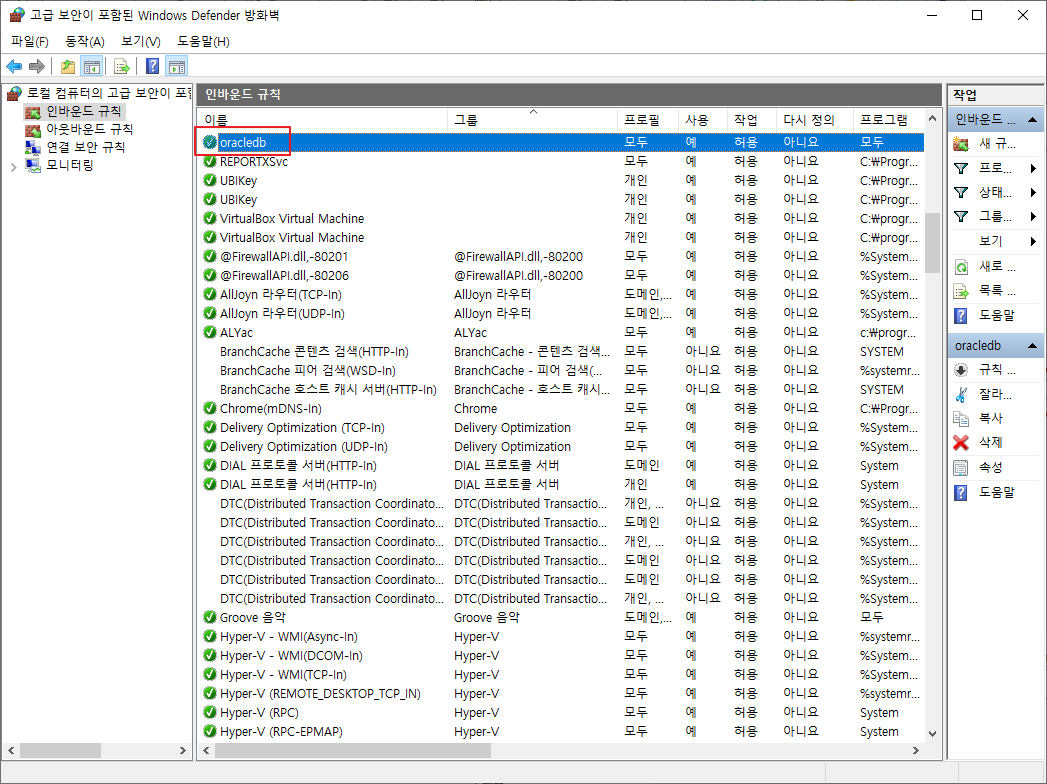The image size is (1047, 784).
Task: Click the 도움말 link under oracledb actions
Action: pyautogui.click(x=996, y=492)
